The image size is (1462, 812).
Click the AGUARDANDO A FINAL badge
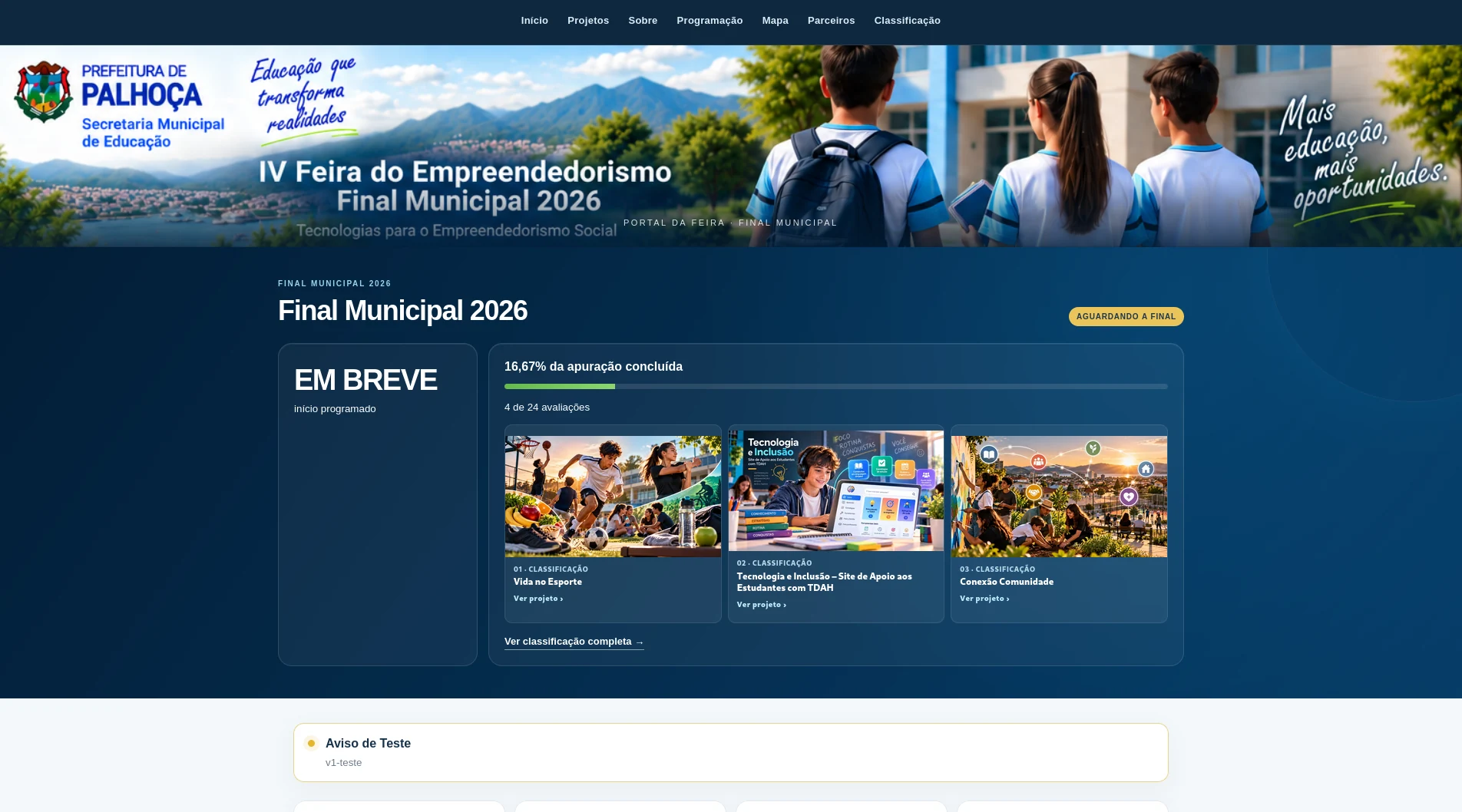[1126, 316]
